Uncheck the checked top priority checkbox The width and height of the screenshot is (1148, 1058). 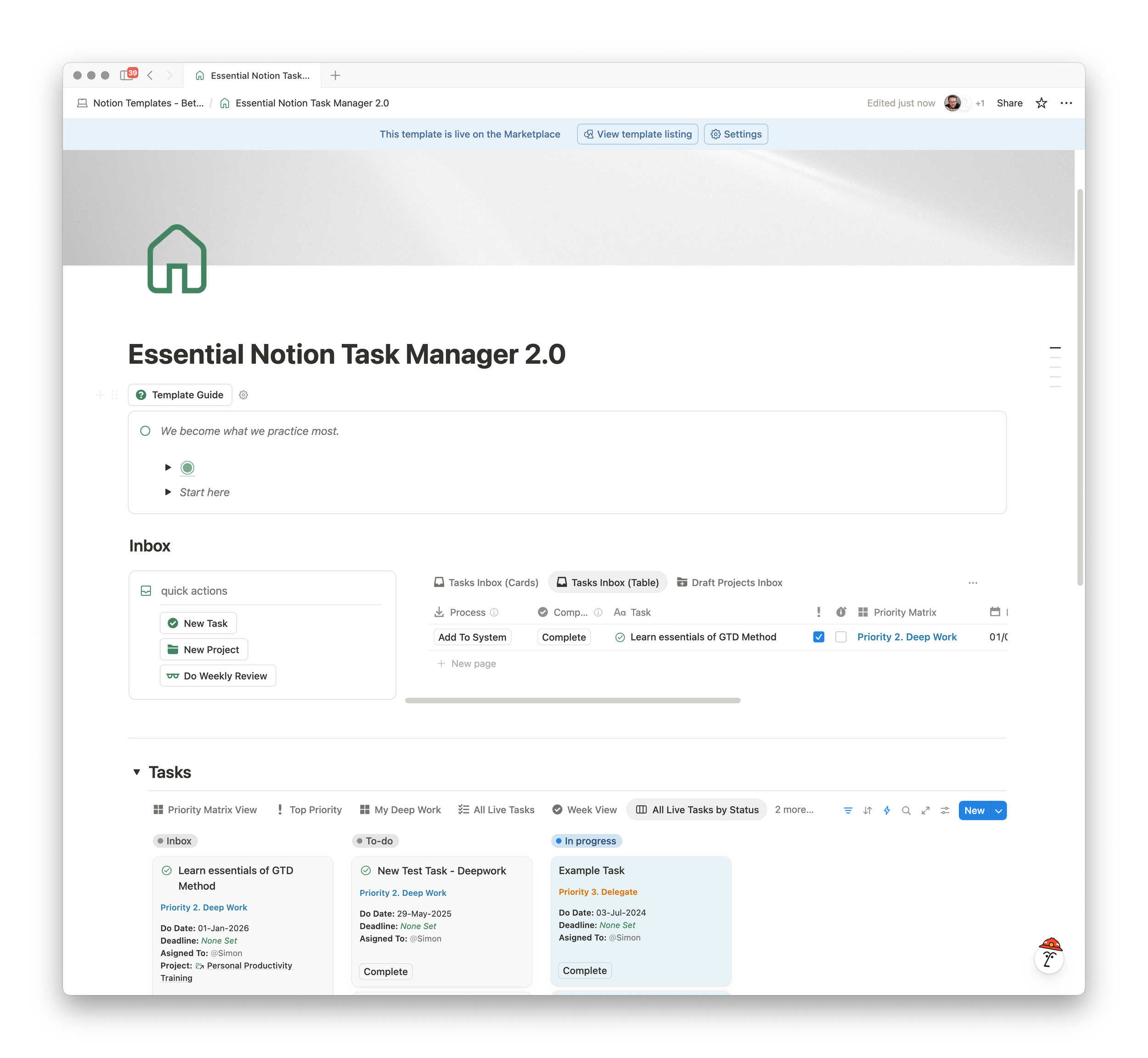click(x=819, y=637)
